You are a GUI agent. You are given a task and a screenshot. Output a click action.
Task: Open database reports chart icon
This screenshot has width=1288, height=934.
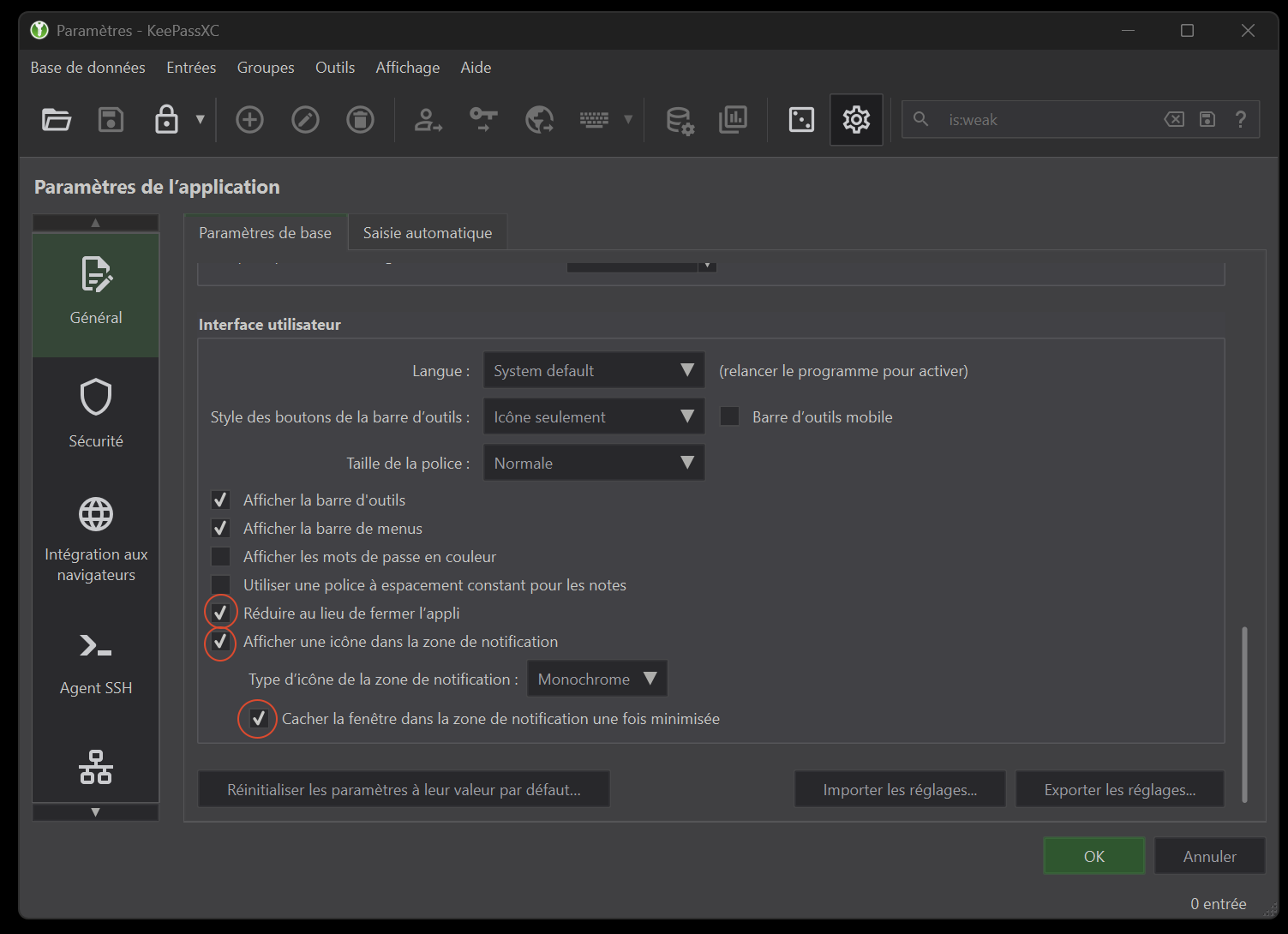pyautogui.click(x=734, y=120)
